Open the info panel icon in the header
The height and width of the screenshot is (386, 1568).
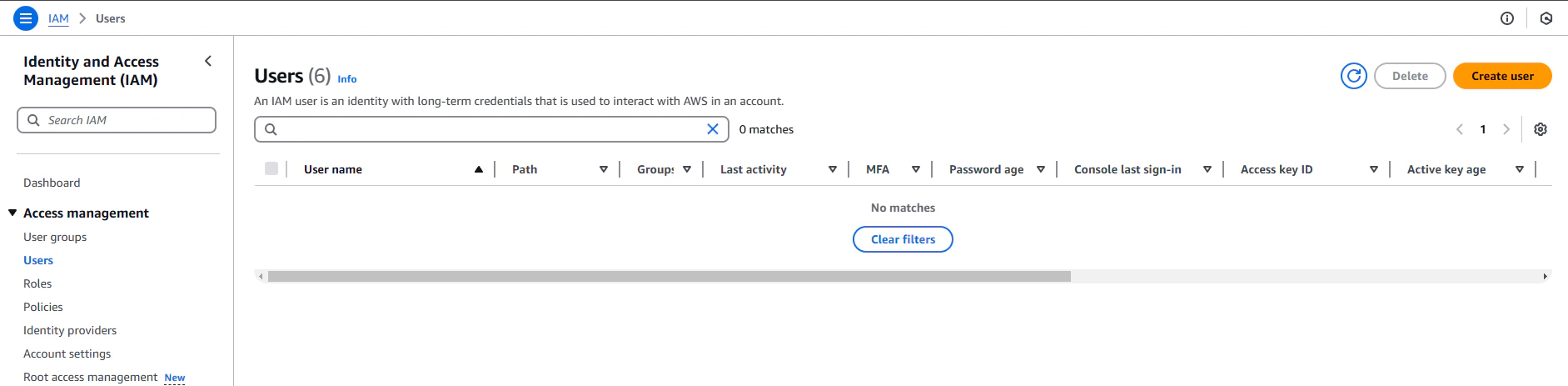(1507, 18)
